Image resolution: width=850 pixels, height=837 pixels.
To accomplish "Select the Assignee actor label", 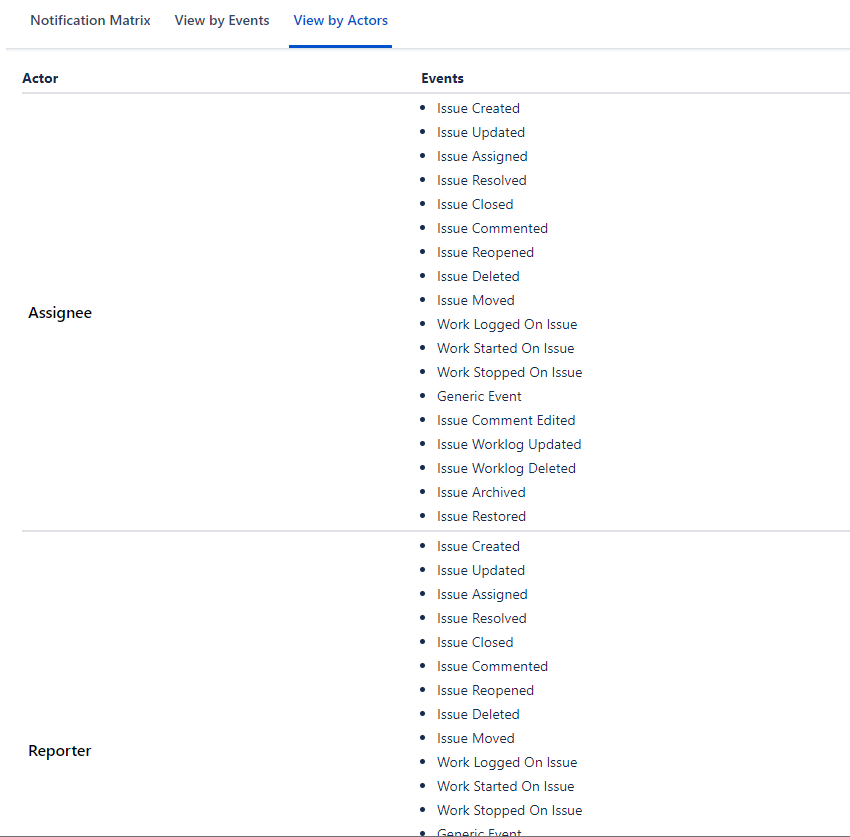I will 60,313.
